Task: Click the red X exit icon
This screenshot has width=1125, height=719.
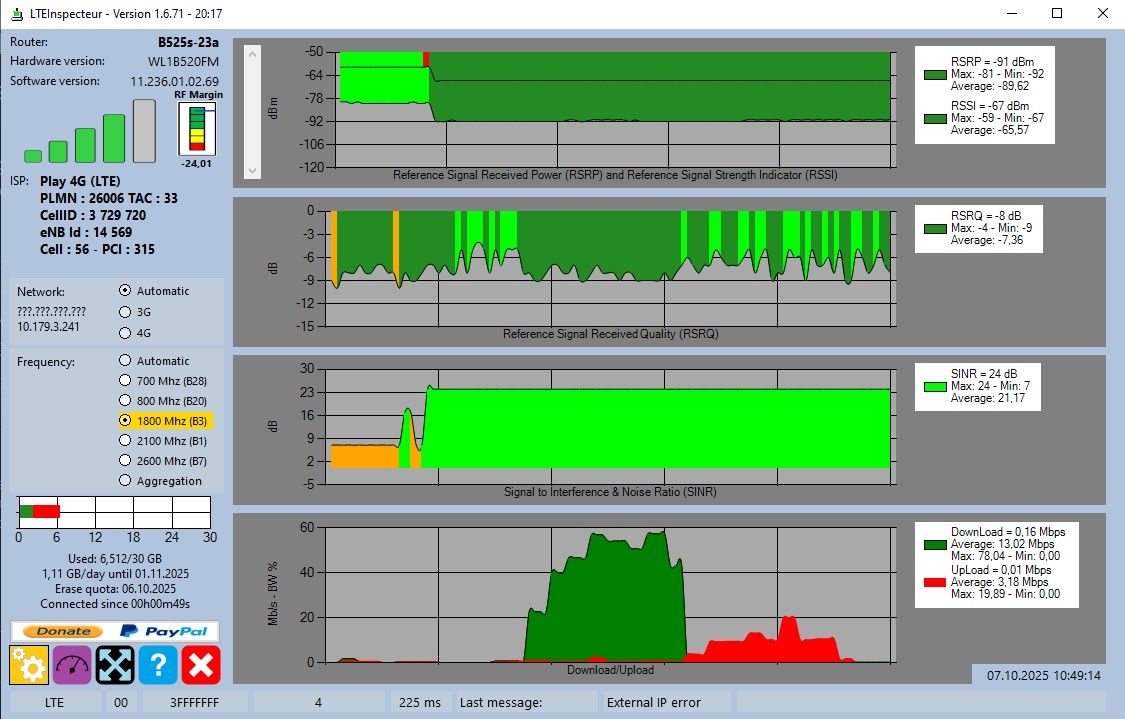Action: point(201,664)
